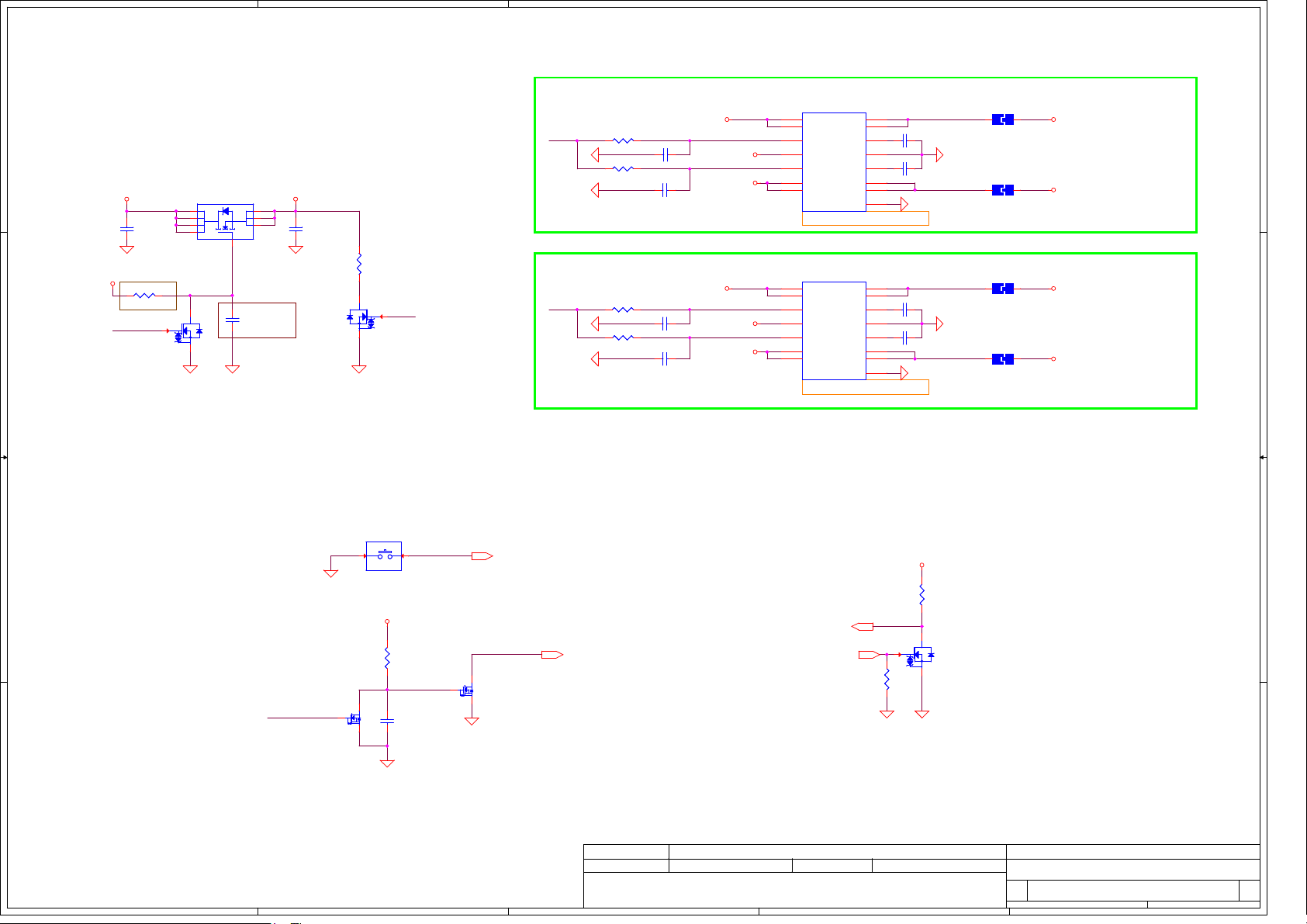
Task: Click the second series resistor in the lower green block
Action: point(624,337)
